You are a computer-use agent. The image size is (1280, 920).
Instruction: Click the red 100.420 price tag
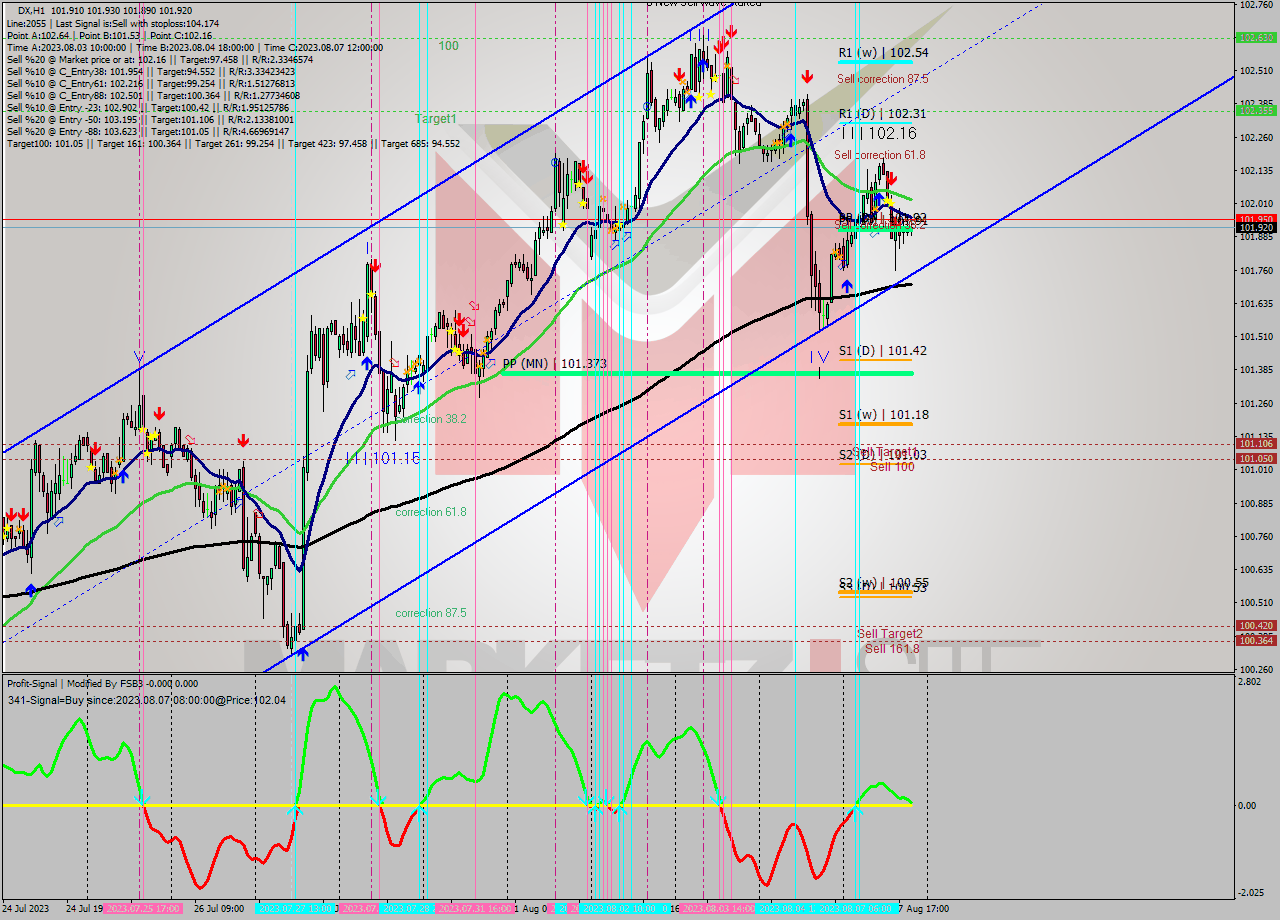pos(1256,625)
